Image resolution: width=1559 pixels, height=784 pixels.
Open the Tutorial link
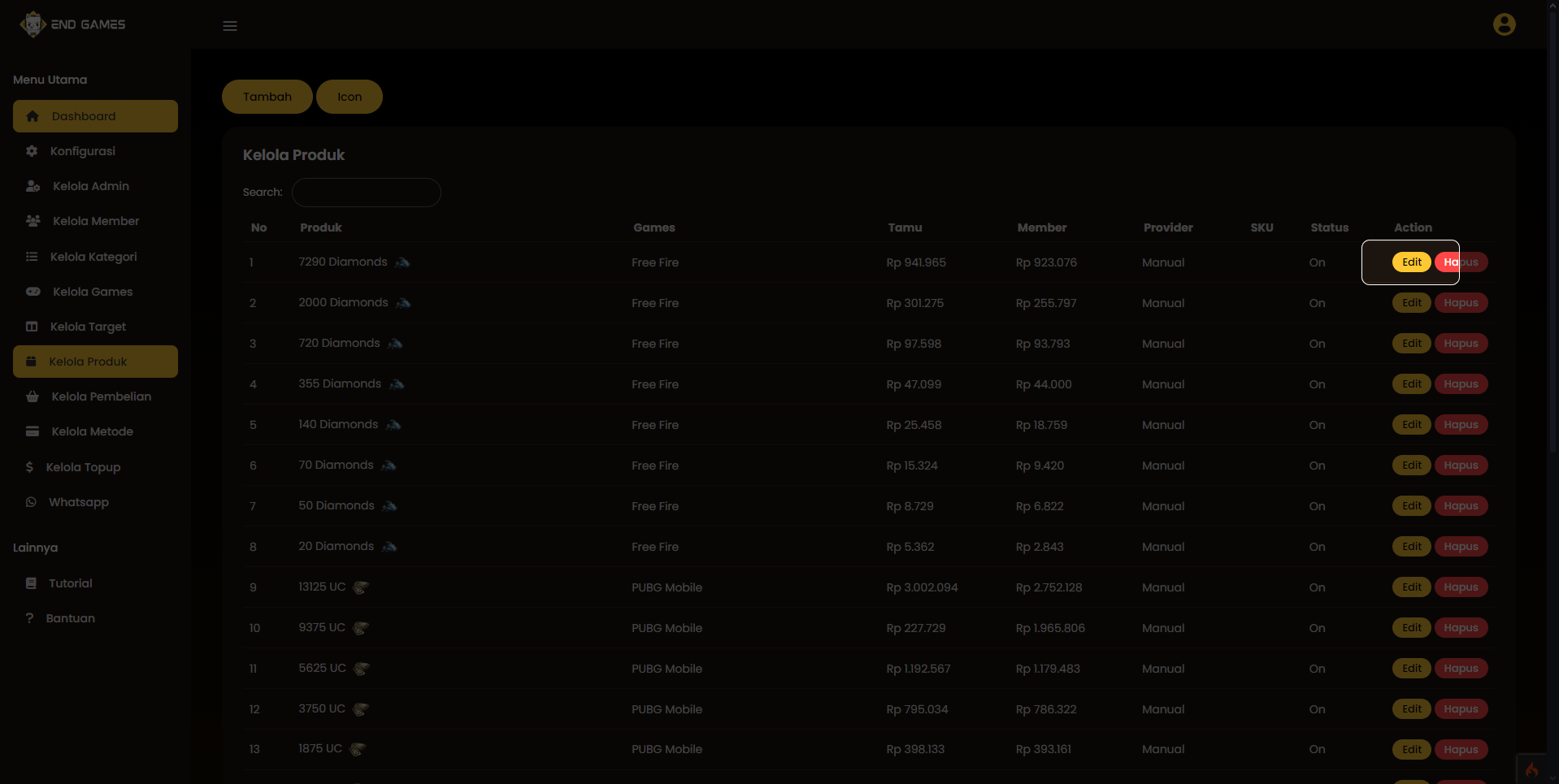click(95, 583)
